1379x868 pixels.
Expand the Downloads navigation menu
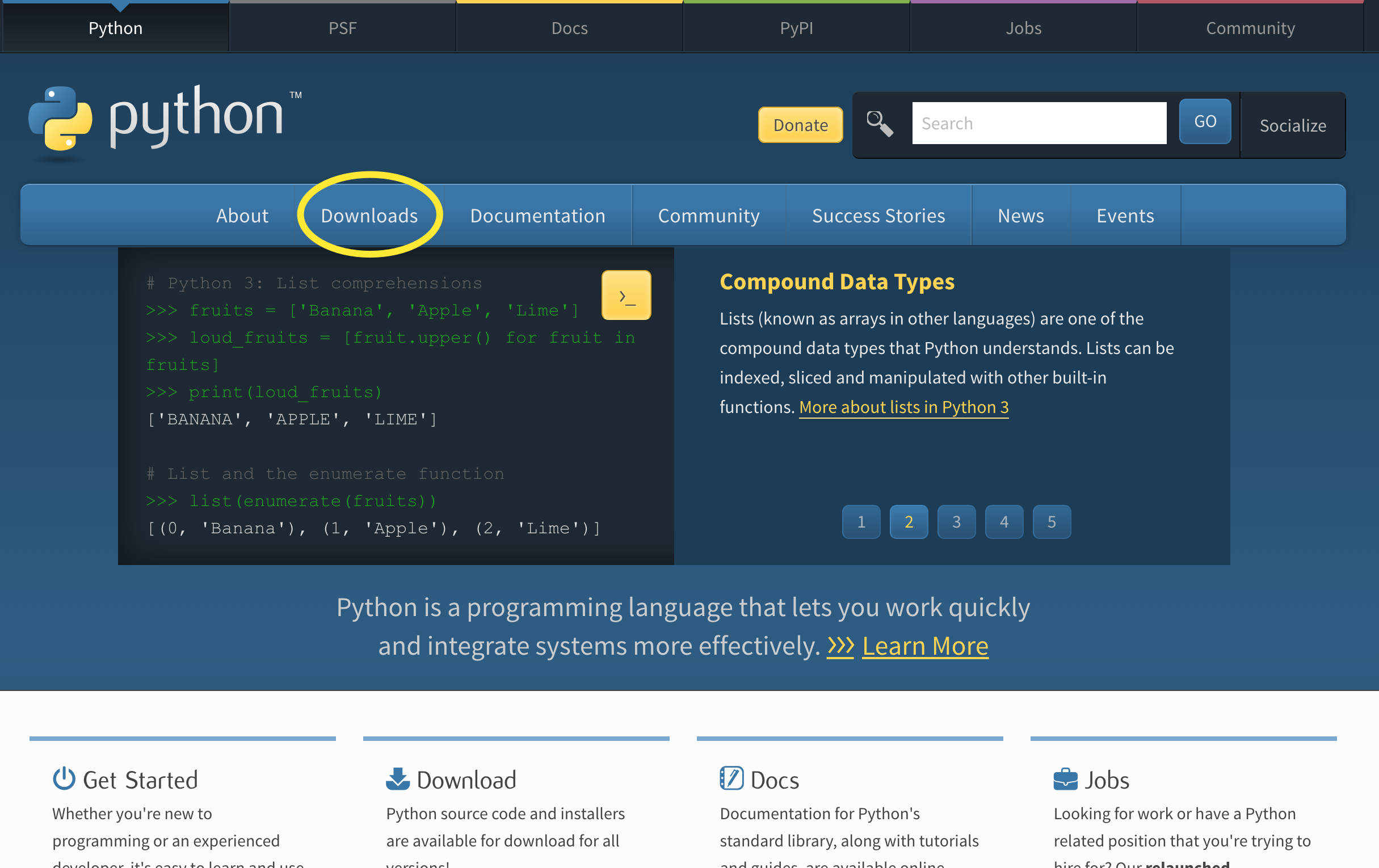369,215
